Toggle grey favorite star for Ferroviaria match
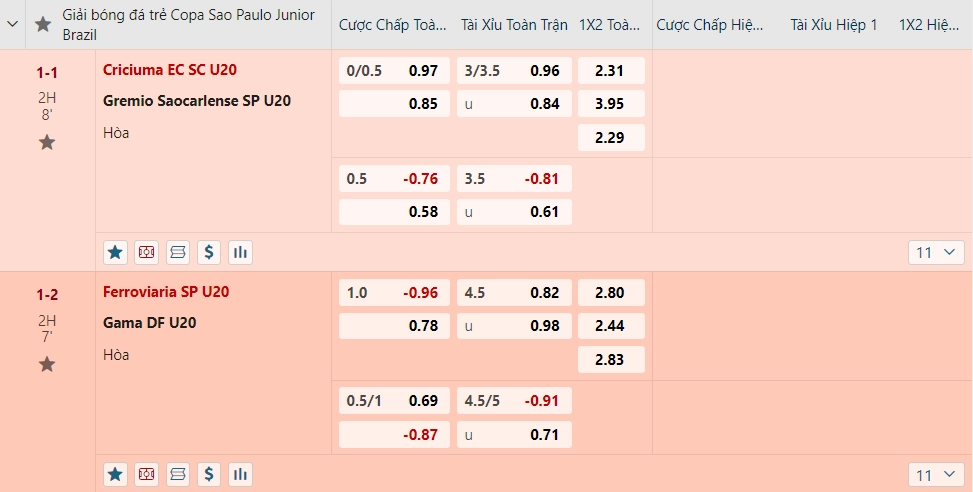The height and width of the screenshot is (492, 973). point(47,364)
